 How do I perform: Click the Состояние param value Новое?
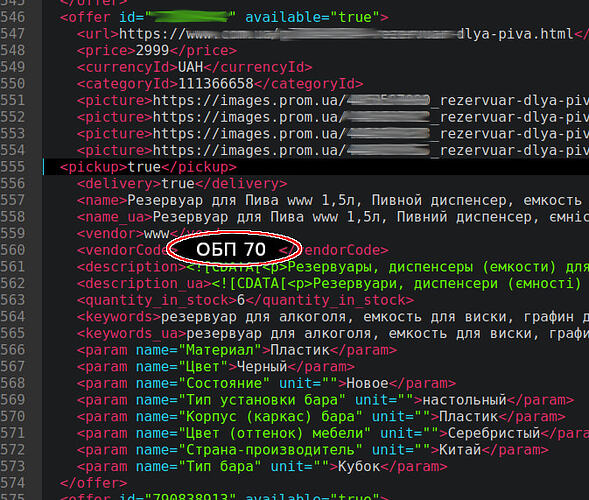367,384
